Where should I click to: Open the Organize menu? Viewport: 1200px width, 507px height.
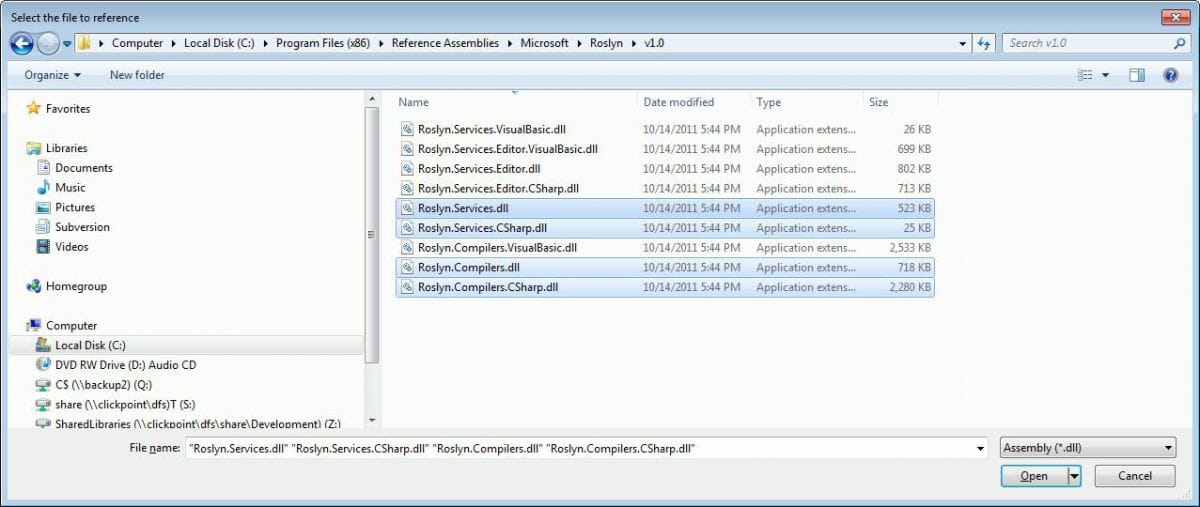[53, 75]
